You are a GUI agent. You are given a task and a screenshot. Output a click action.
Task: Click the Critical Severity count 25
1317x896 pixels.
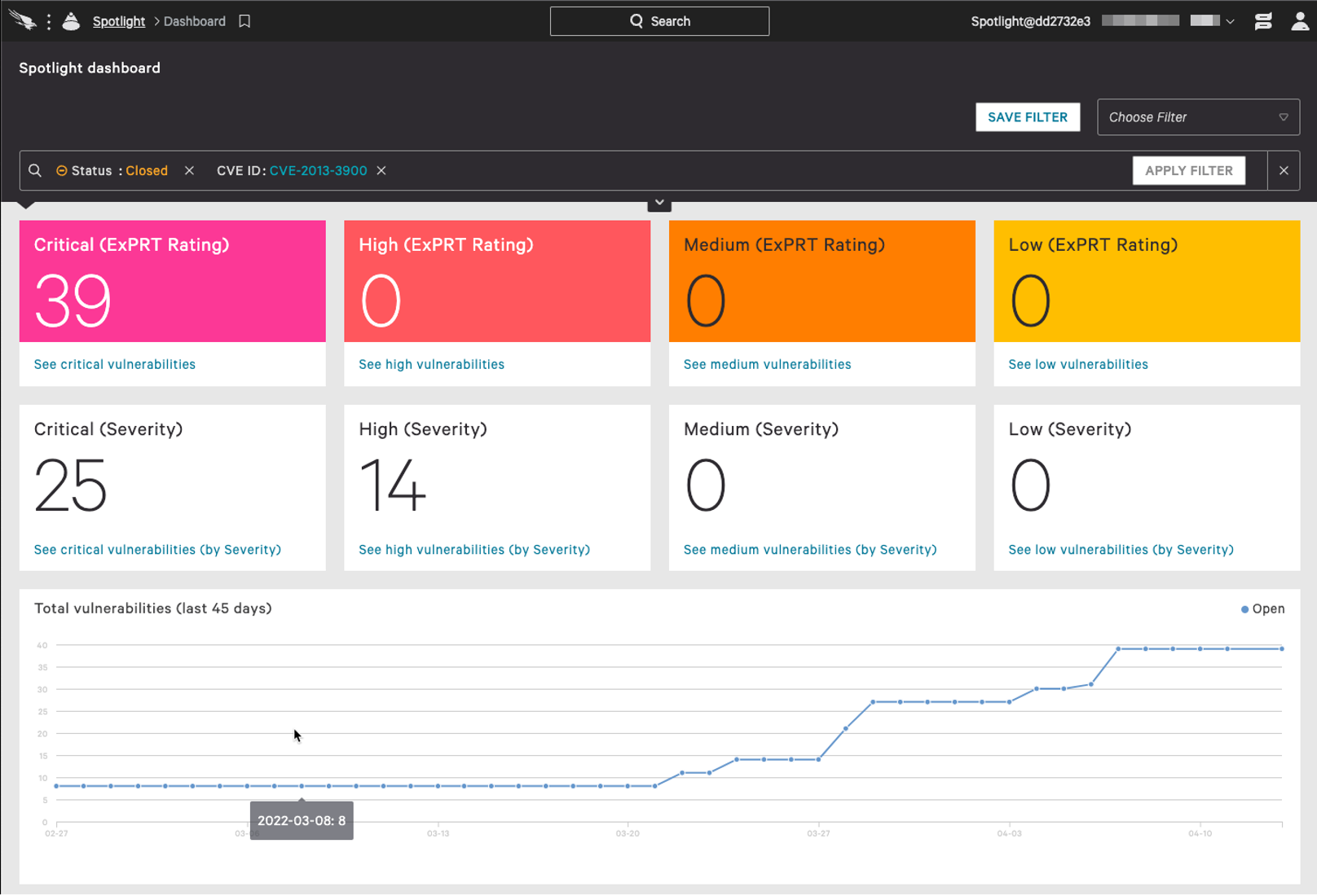71,485
